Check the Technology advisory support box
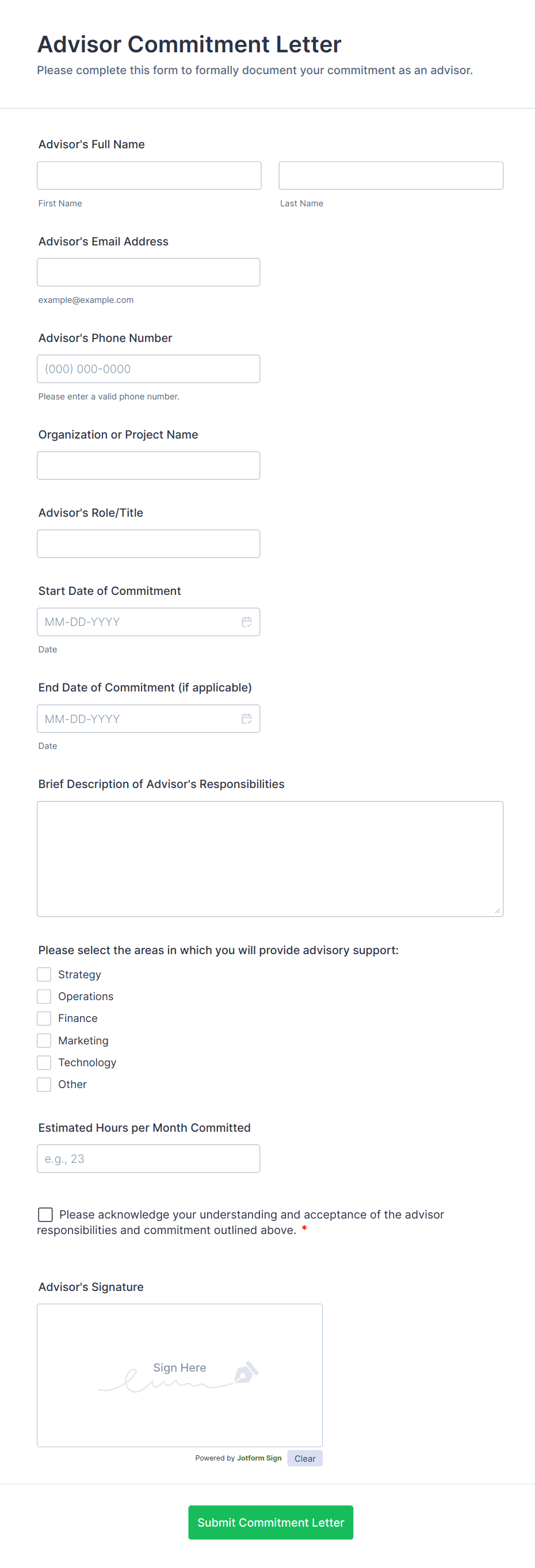This screenshot has height=1568, width=535. (x=43, y=1062)
